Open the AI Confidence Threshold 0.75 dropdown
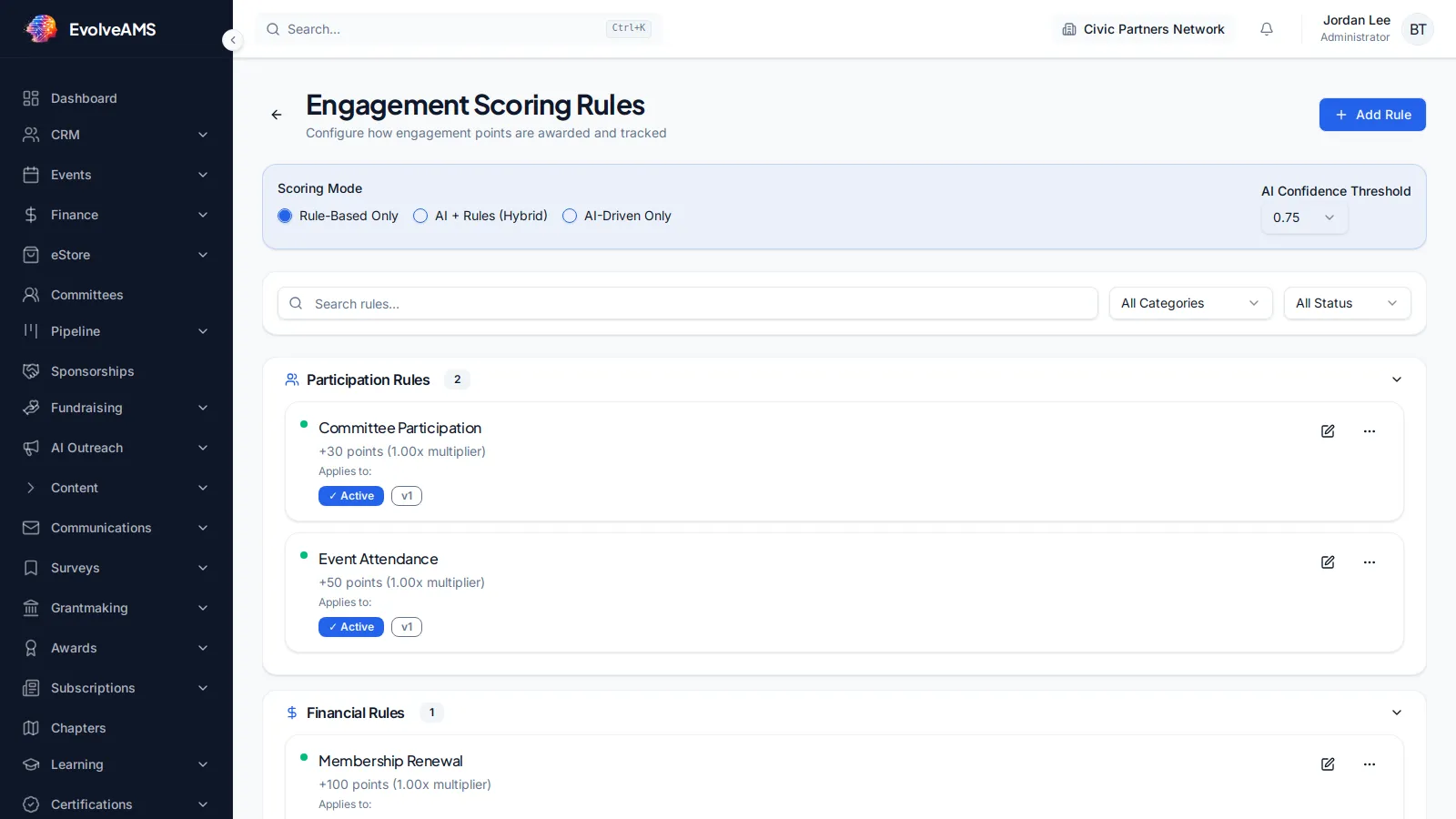 tap(1304, 217)
